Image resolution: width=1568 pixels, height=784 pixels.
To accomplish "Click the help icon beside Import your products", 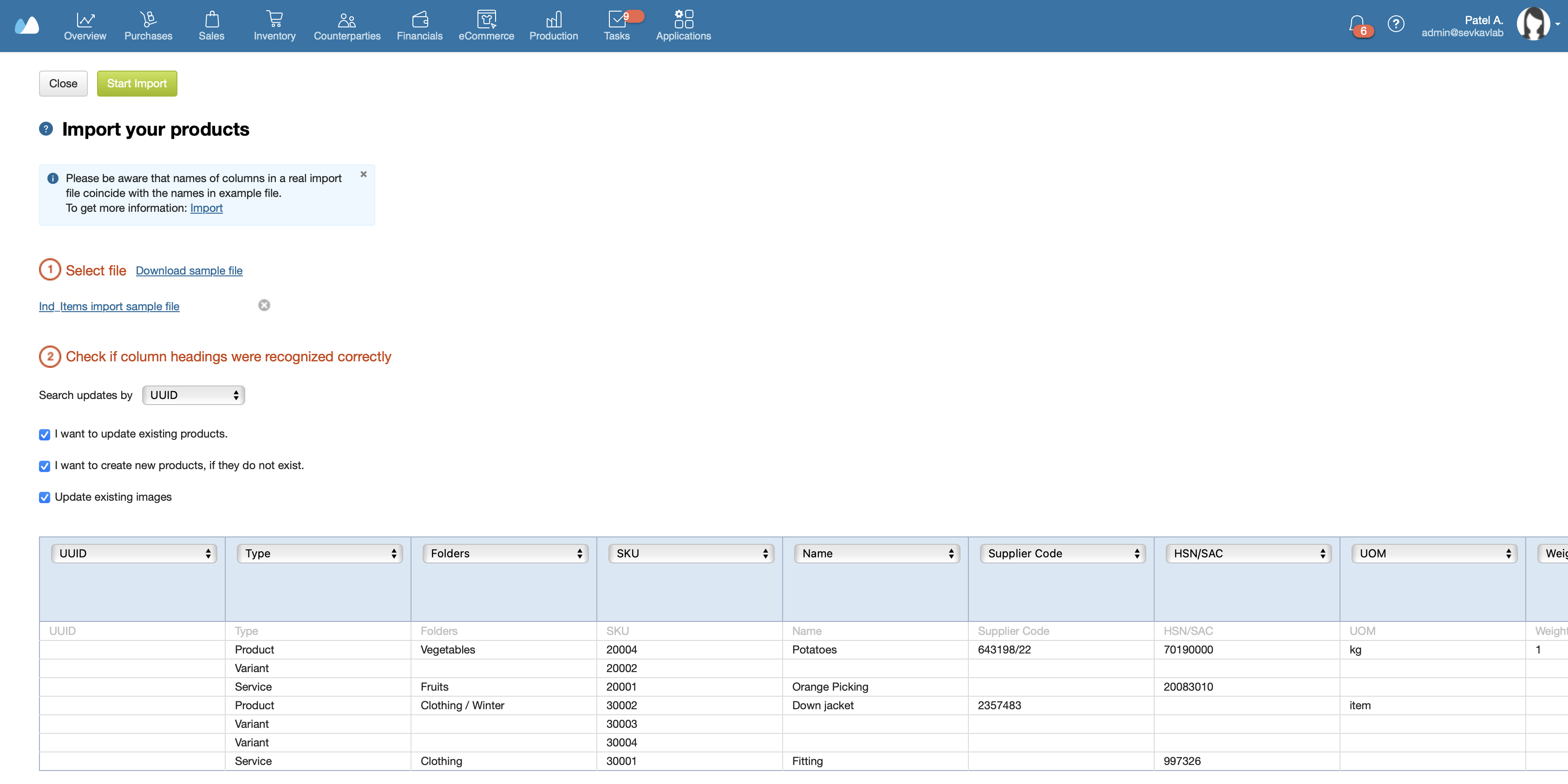I will [46, 129].
